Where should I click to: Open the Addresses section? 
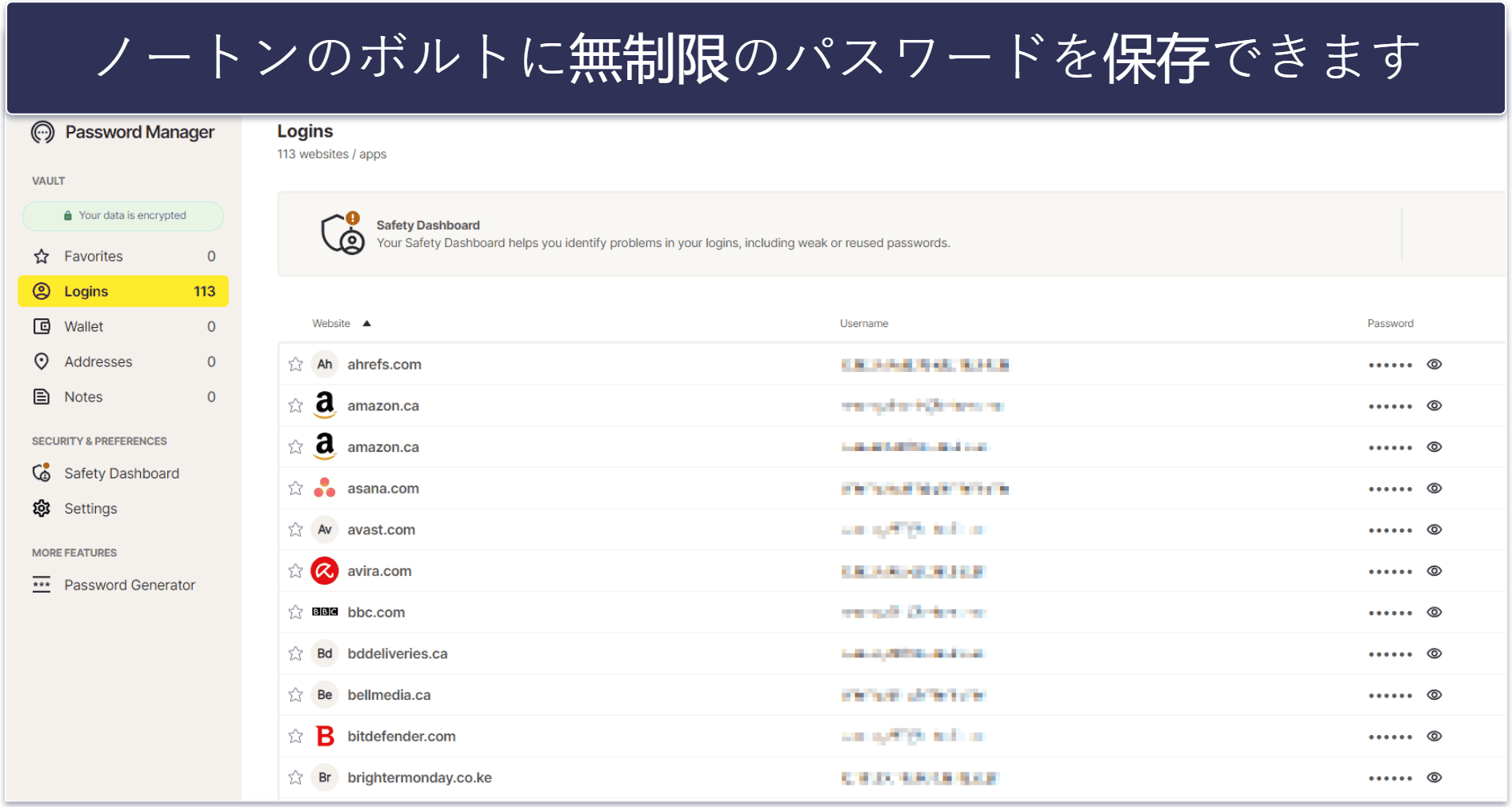pos(123,362)
